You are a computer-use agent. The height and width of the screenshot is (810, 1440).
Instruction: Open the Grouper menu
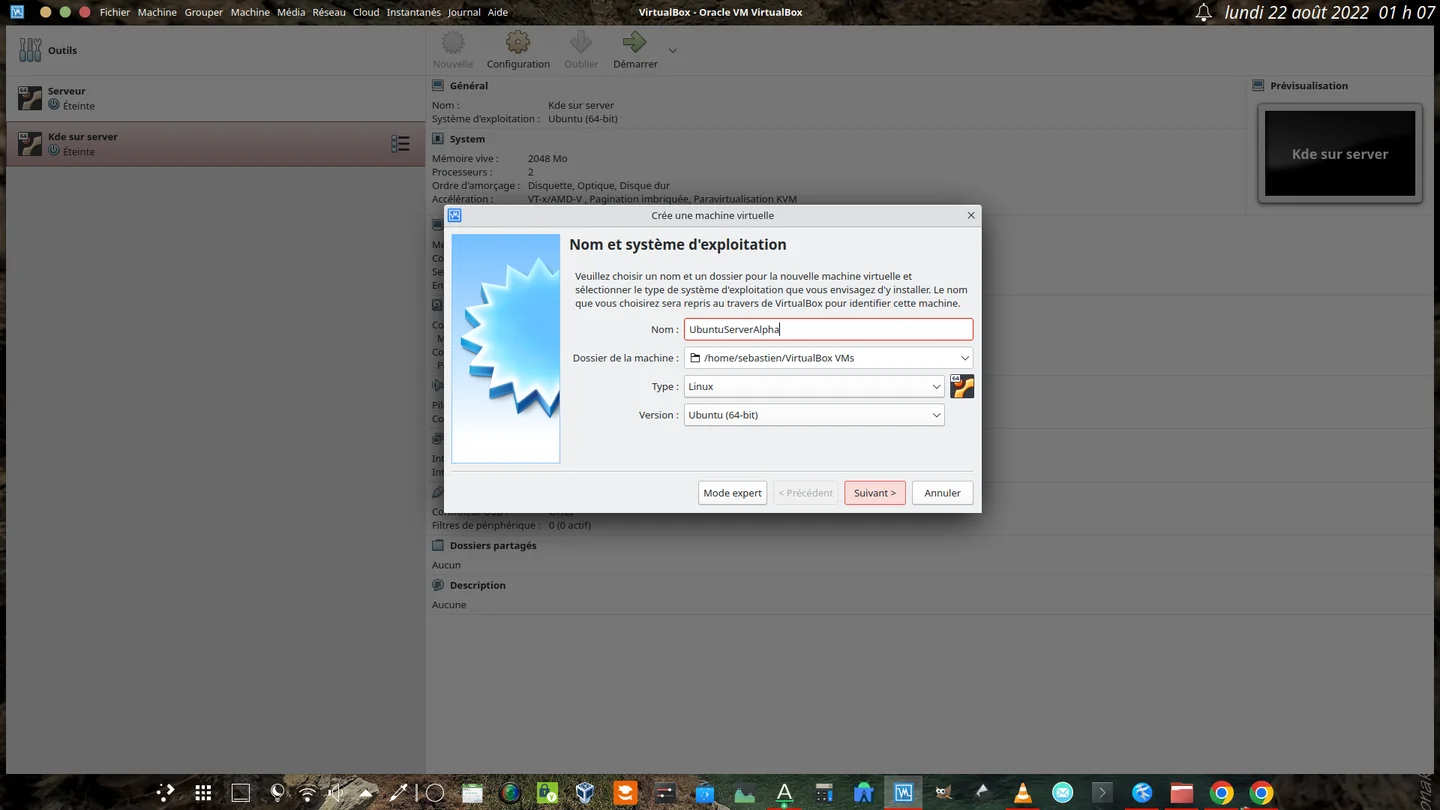coord(204,12)
